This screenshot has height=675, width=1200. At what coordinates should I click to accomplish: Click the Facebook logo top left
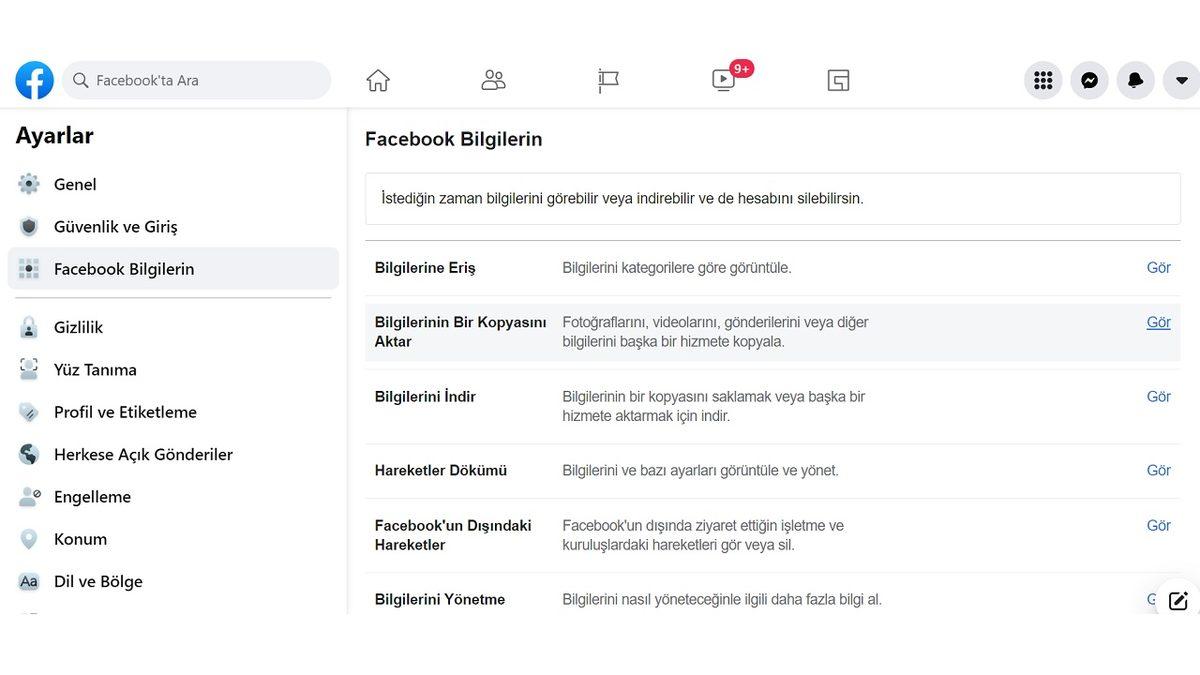click(x=34, y=80)
